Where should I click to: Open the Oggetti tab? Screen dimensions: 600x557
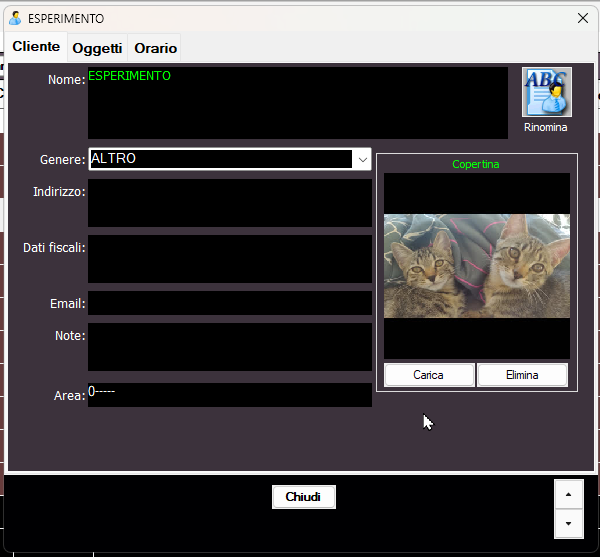(x=97, y=48)
